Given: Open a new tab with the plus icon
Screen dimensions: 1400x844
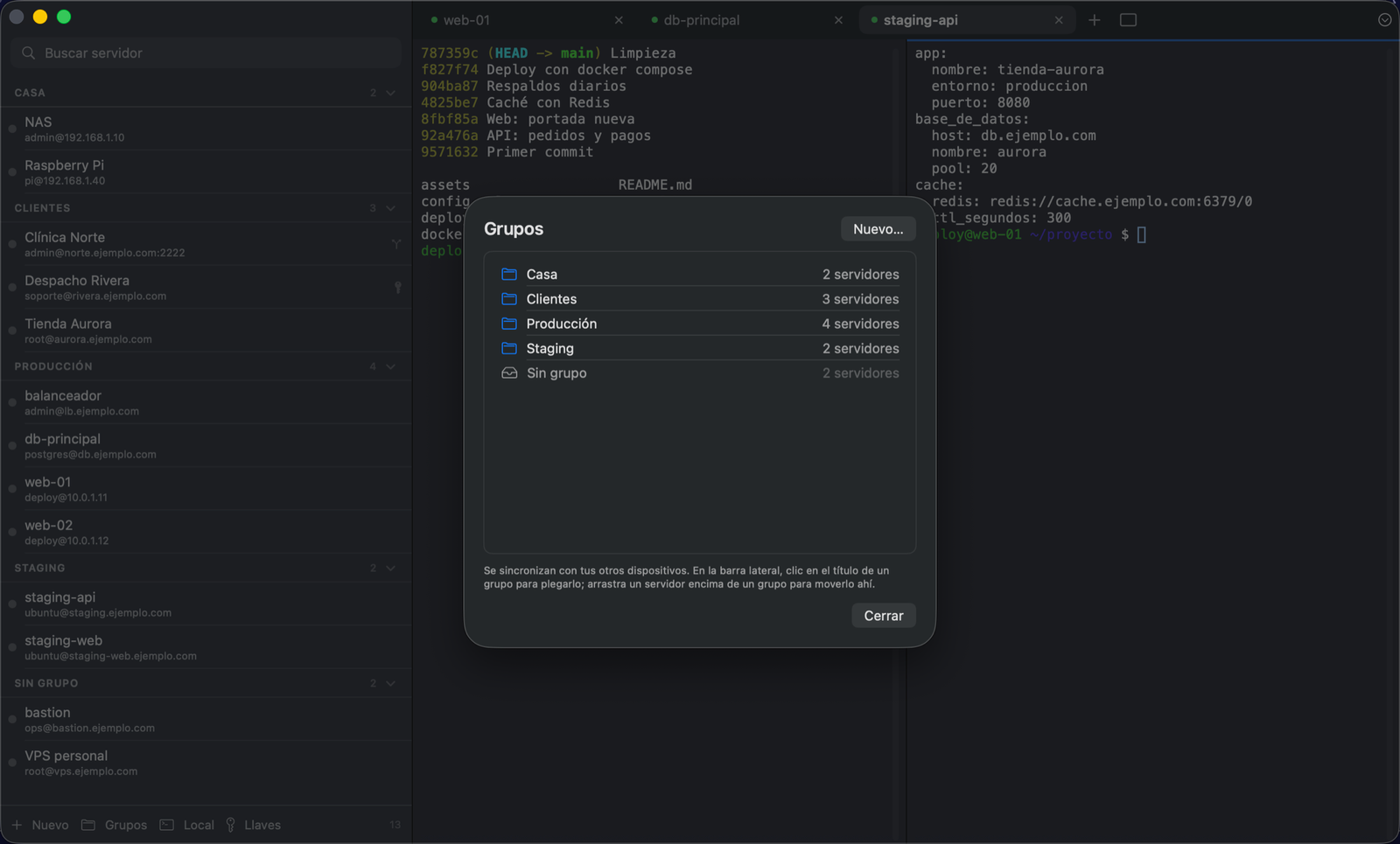Looking at the screenshot, I should pyautogui.click(x=1094, y=20).
